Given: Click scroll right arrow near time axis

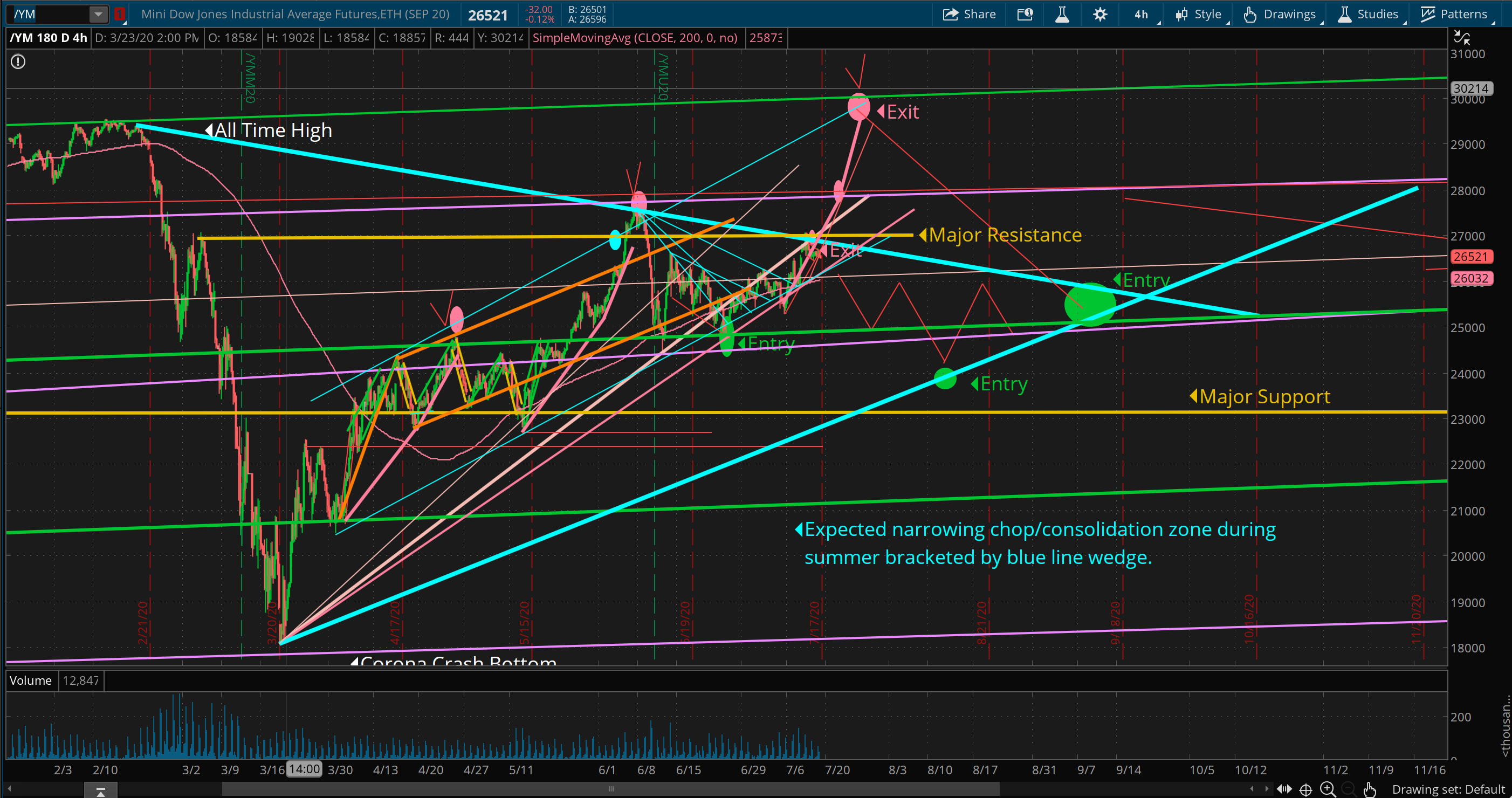Looking at the screenshot, I should [x=1267, y=789].
